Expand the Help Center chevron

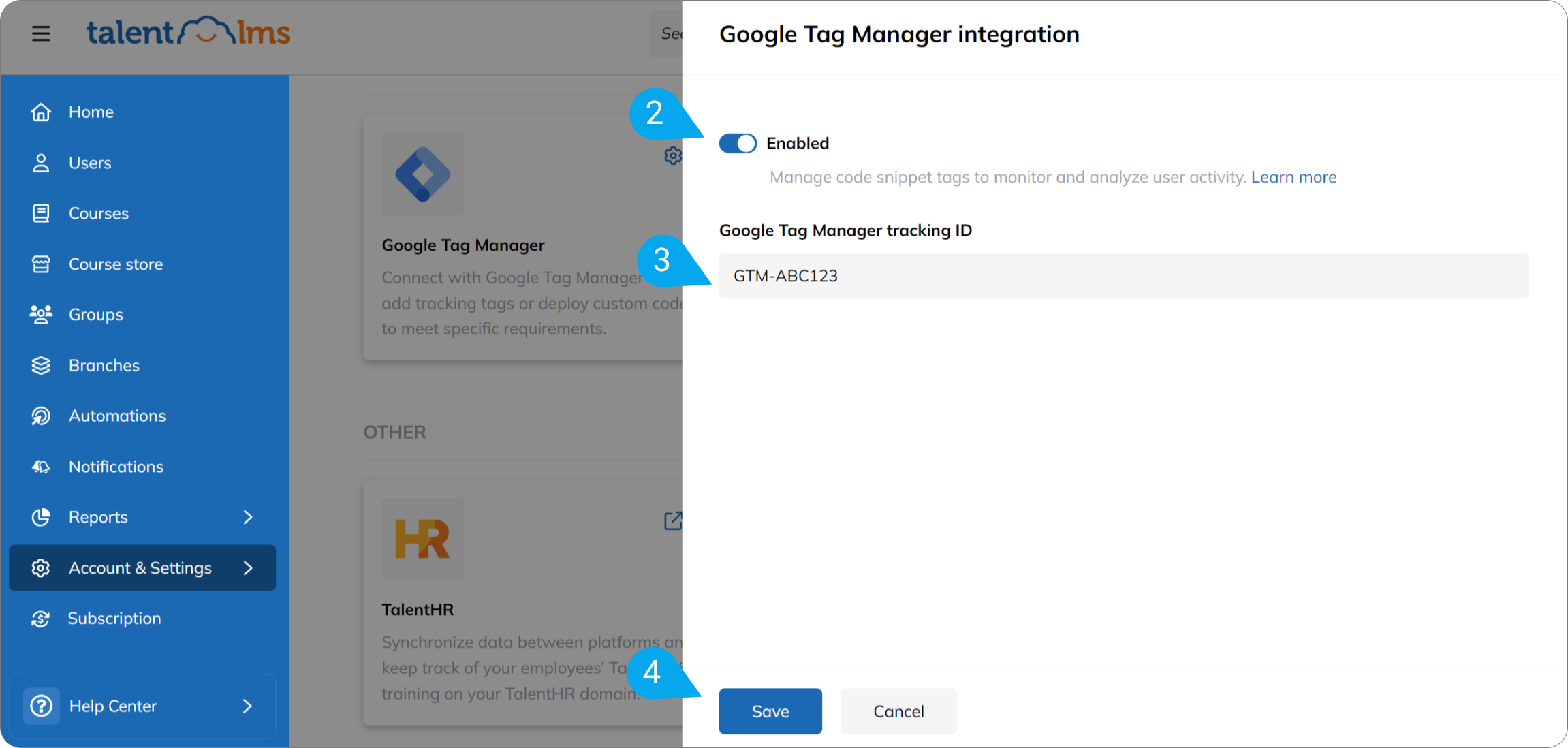click(248, 706)
